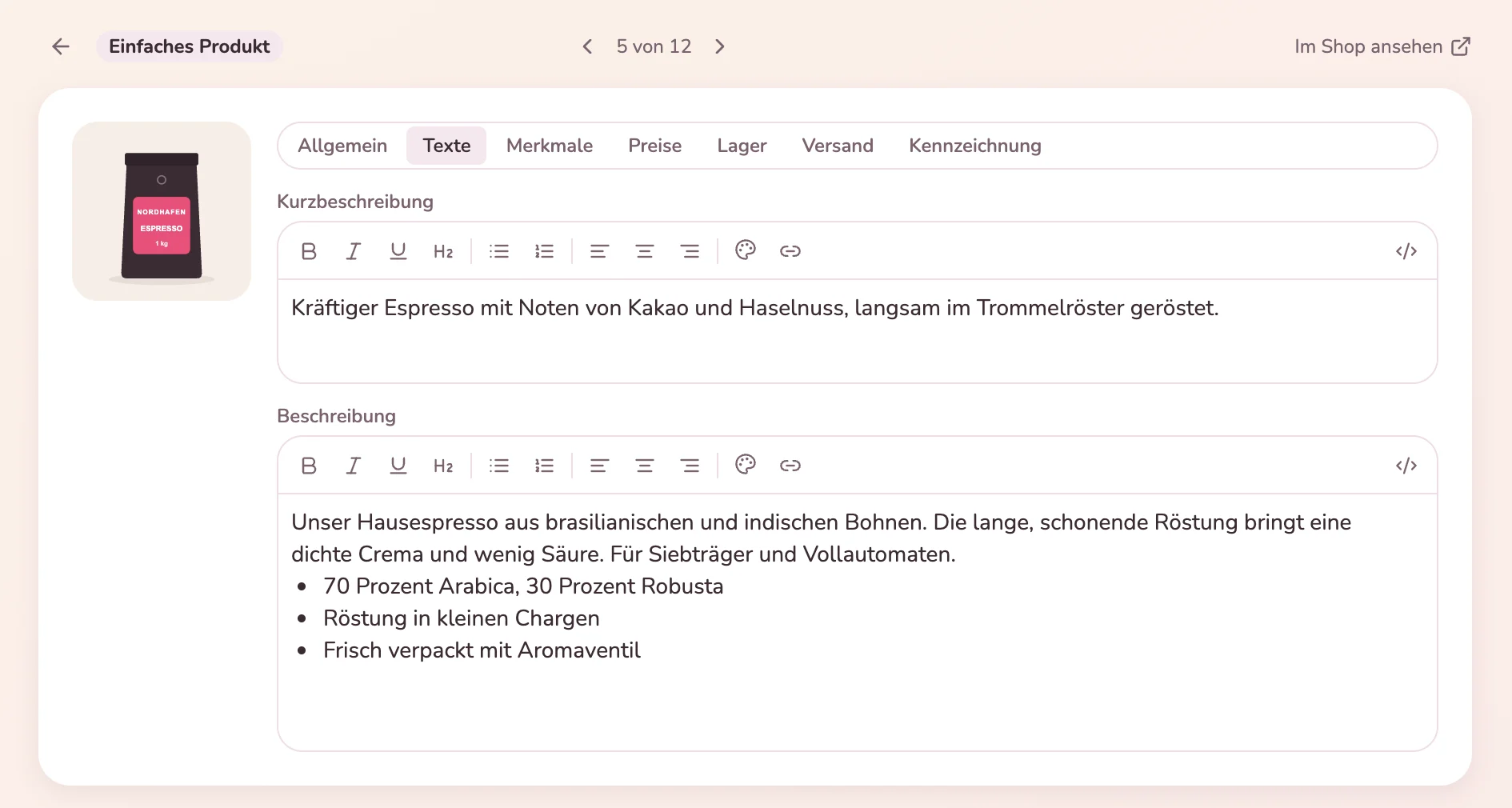The image size is (1512, 808).
Task: Toggle bold in Beschreibung toolbar
Action: click(x=309, y=466)
